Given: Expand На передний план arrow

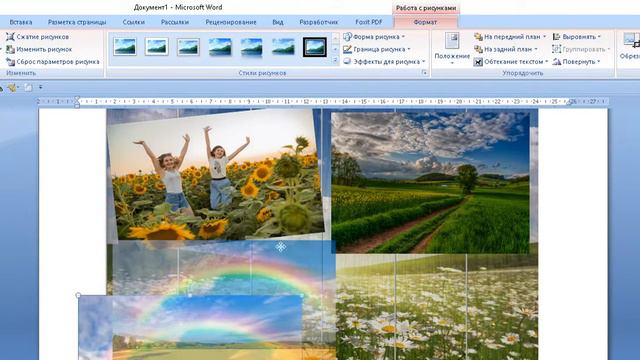Looking at the screenshot, I should pyautogui.click(x=544, y=37).
